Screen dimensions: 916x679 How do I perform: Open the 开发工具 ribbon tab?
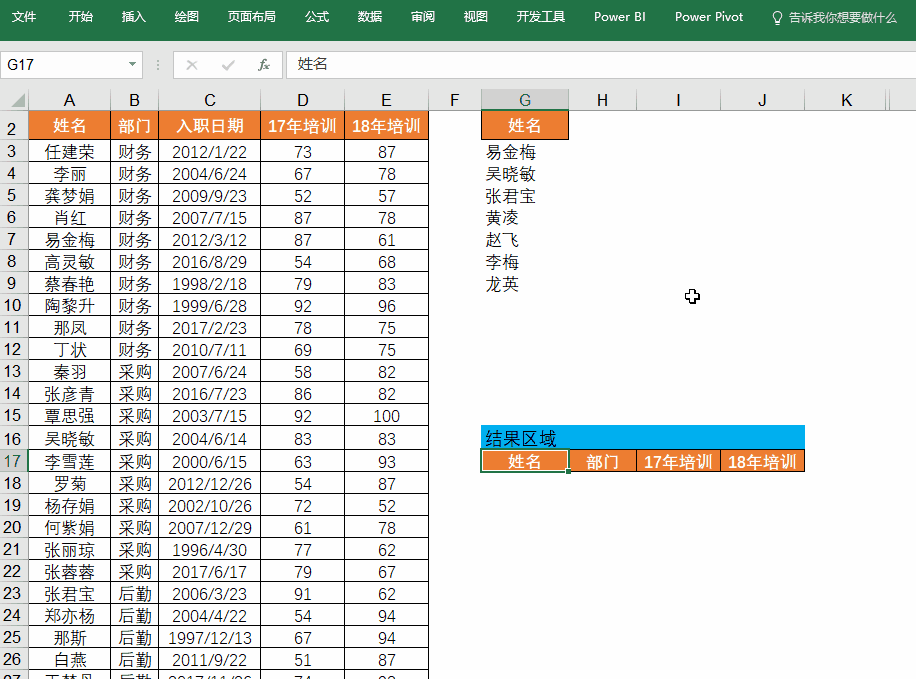540,17
